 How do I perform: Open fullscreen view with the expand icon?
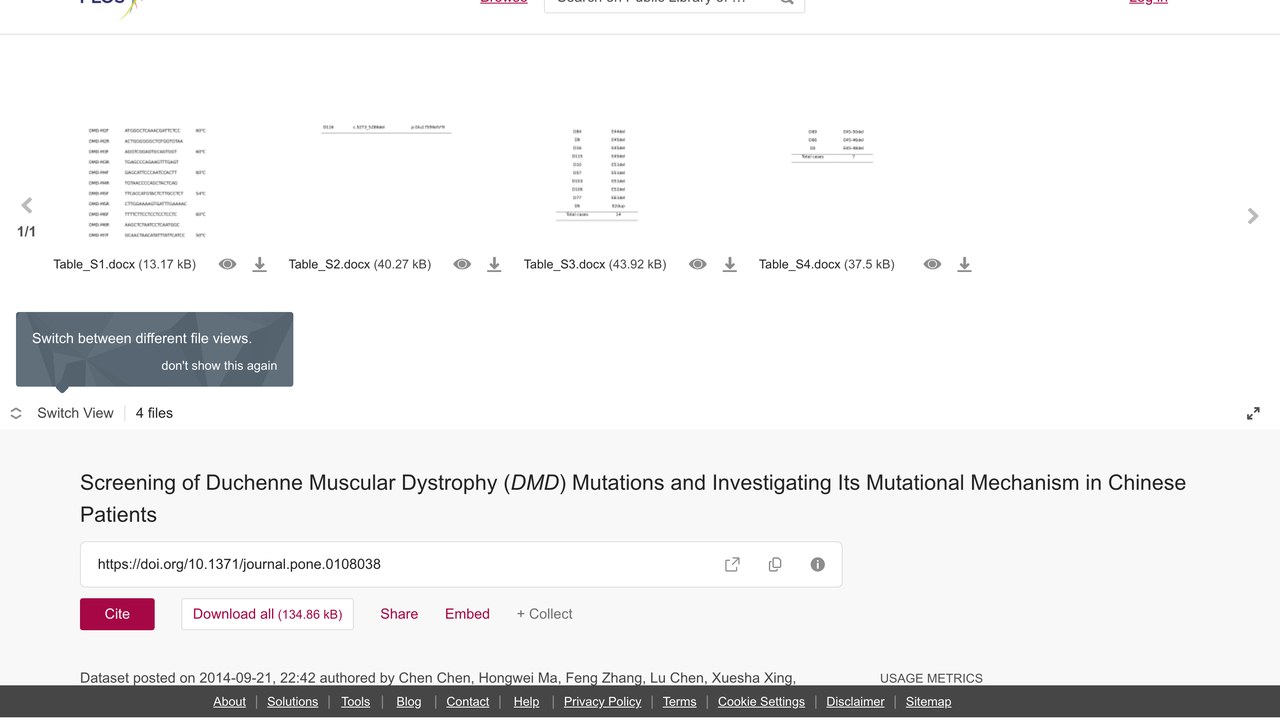1253,413
